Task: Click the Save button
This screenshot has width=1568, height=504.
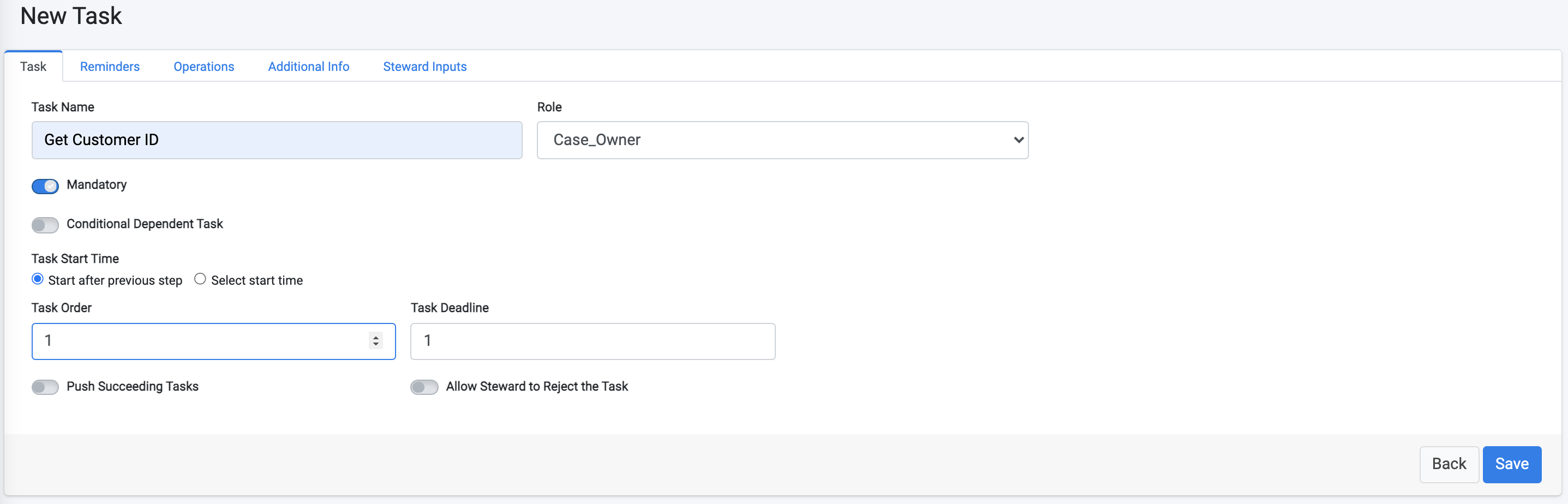Action: click(1512, 464)
